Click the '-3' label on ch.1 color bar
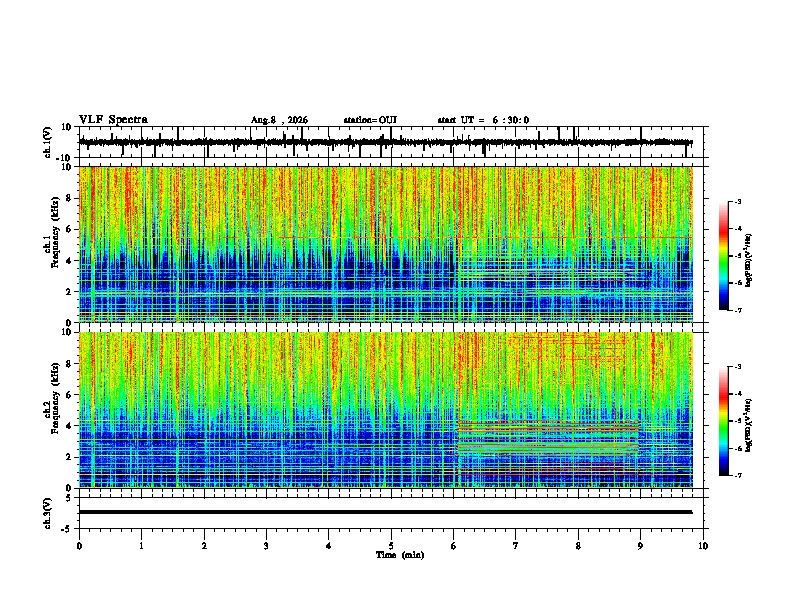The height and width of the screenshot is (612, 792). pos(737,201)
